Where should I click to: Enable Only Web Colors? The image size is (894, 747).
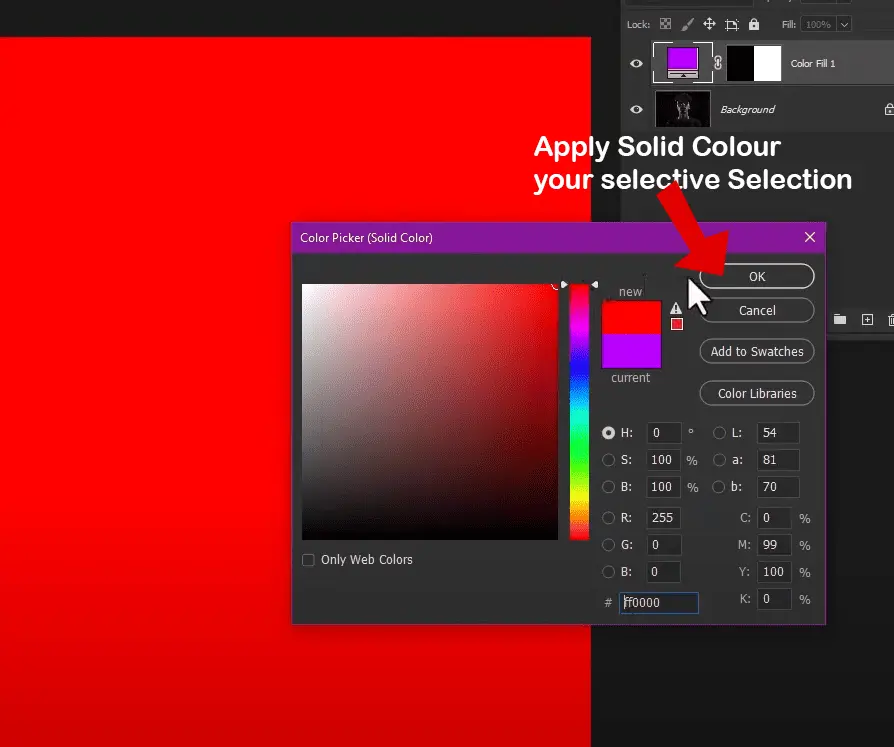pyautogui.click(x=308, y=560)
